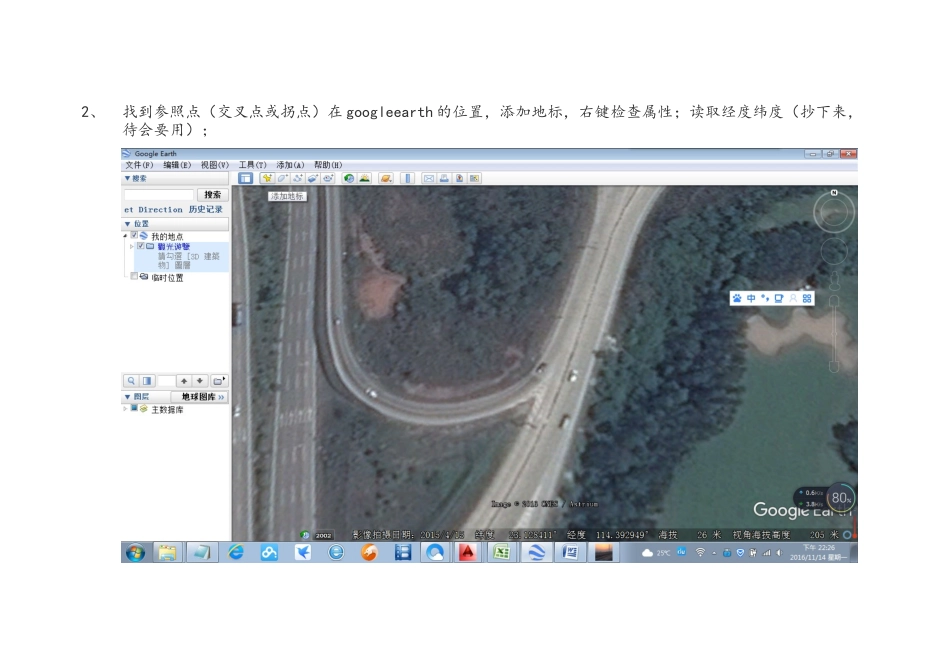Viewport: 950px width, 672px height.
Task: Click the email envelope toolbar icon
Action: point(429,178)
